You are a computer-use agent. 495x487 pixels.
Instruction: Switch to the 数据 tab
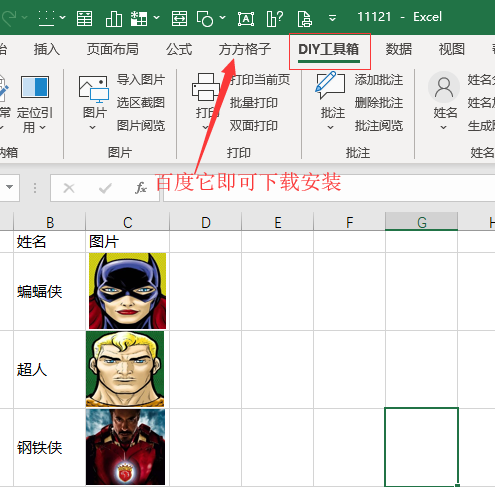(399, 49)
